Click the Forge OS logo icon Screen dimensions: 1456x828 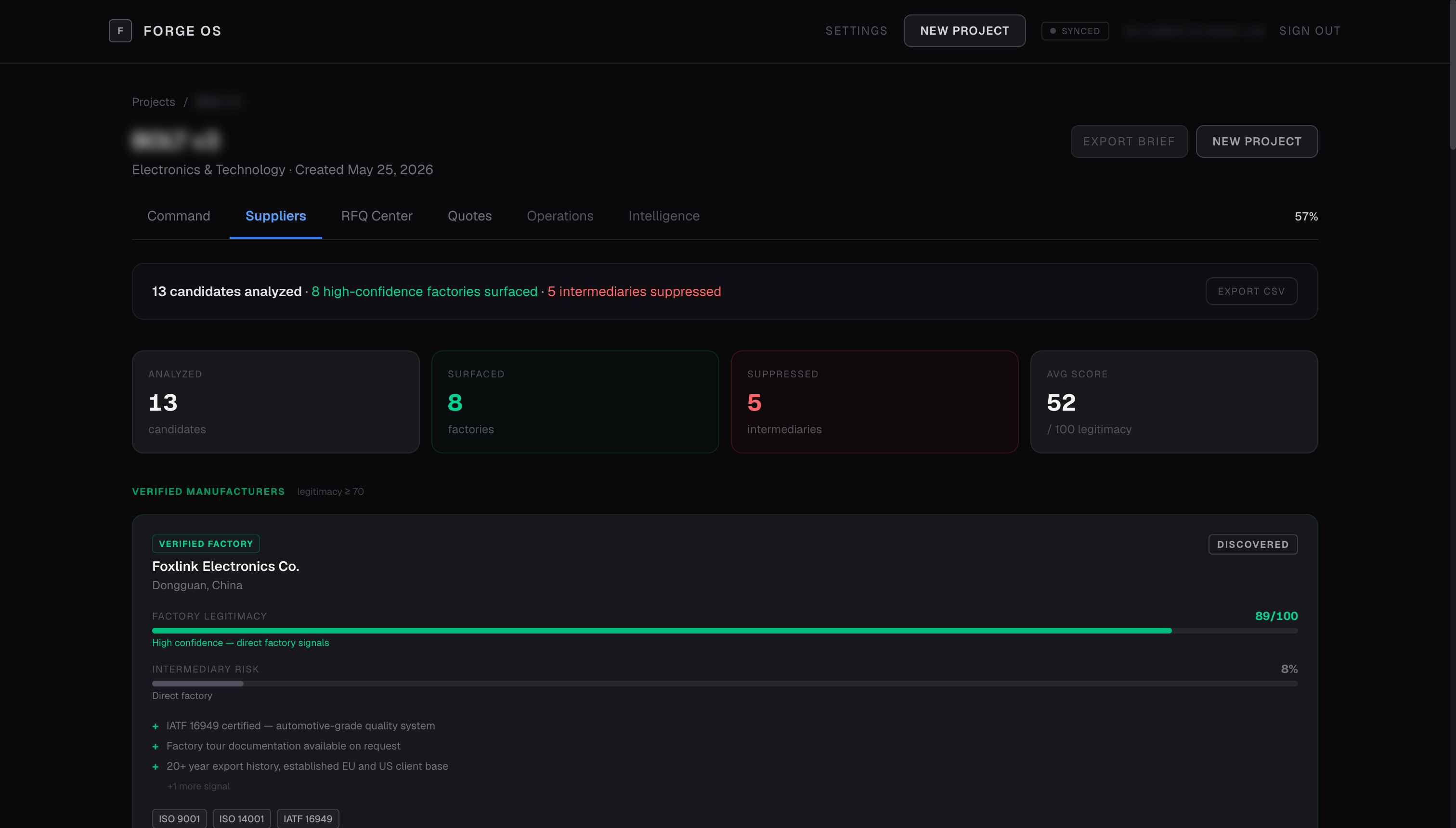[x=120, y=31]
